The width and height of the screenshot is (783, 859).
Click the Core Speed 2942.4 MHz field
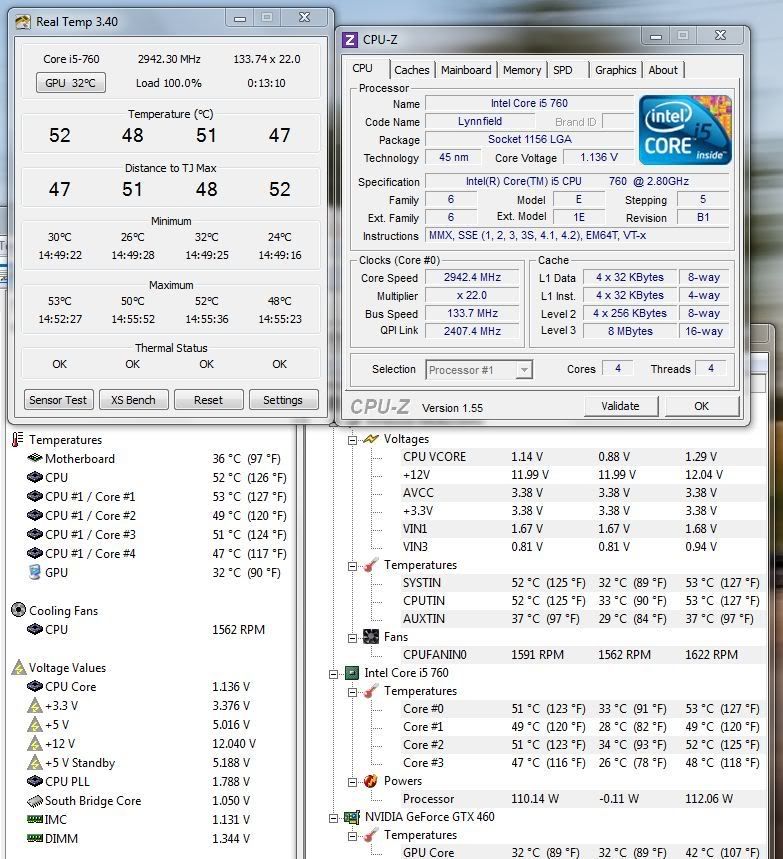coord(472,277)
